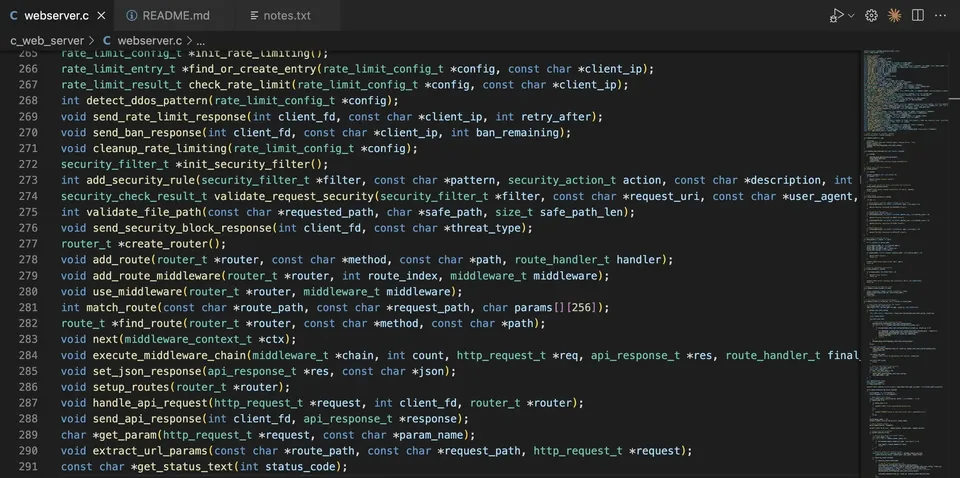
Task: Switch to the webserver.c tab
Action: pyautogui.click(x=56, y=16)
